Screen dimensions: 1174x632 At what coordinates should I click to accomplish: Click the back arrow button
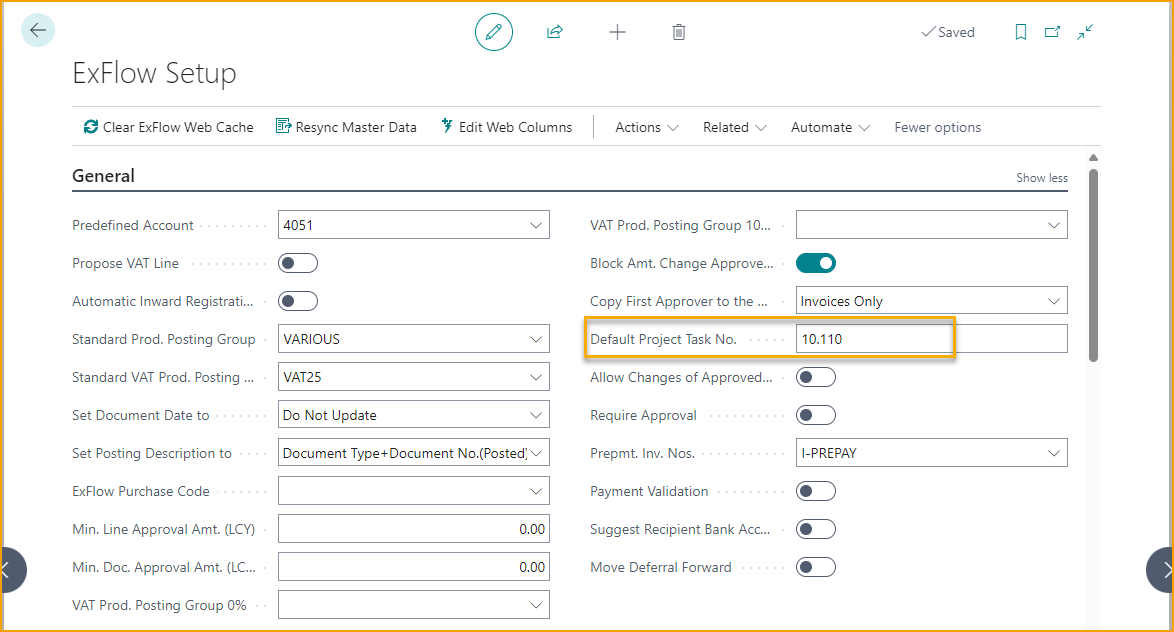[38, 31]
